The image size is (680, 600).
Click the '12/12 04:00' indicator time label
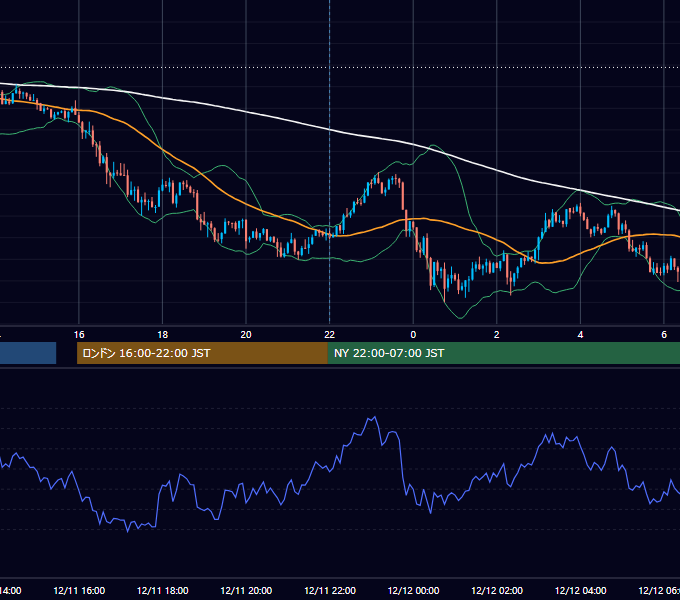tap(580, 590)
